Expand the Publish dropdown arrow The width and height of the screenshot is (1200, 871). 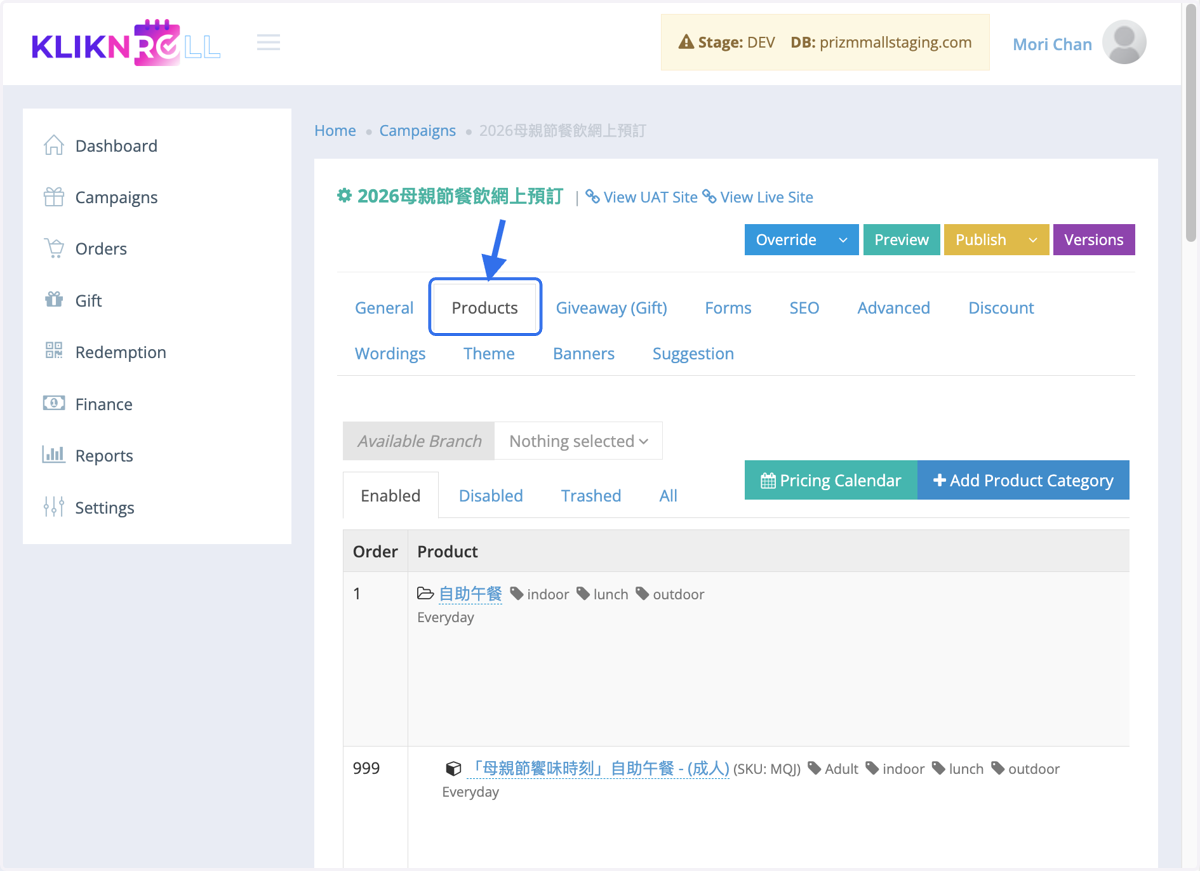1033,240
